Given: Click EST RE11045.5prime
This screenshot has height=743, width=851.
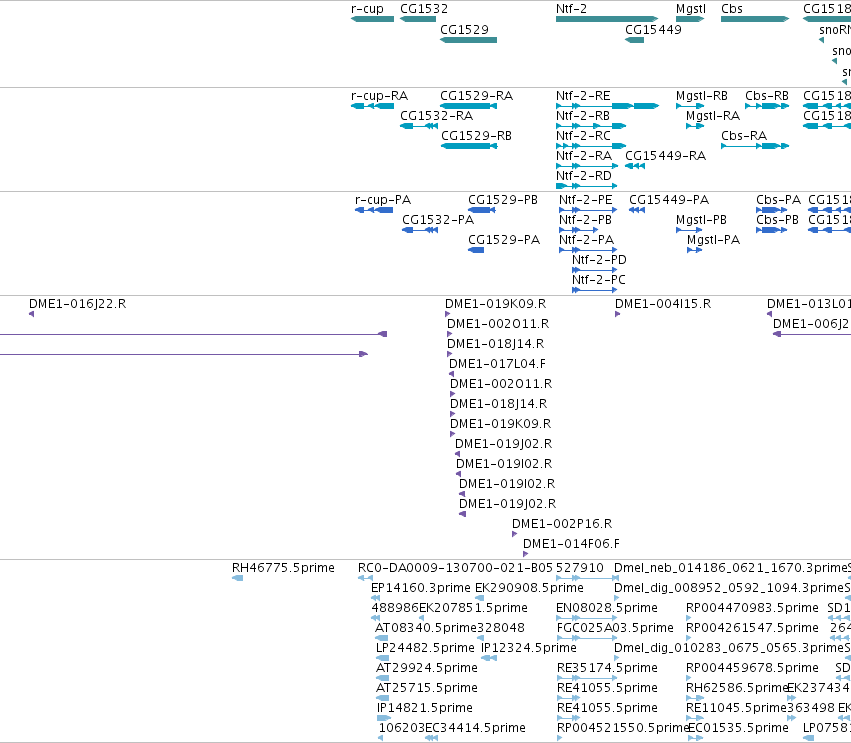Looking at the screenshot, I should pos(695,719).
